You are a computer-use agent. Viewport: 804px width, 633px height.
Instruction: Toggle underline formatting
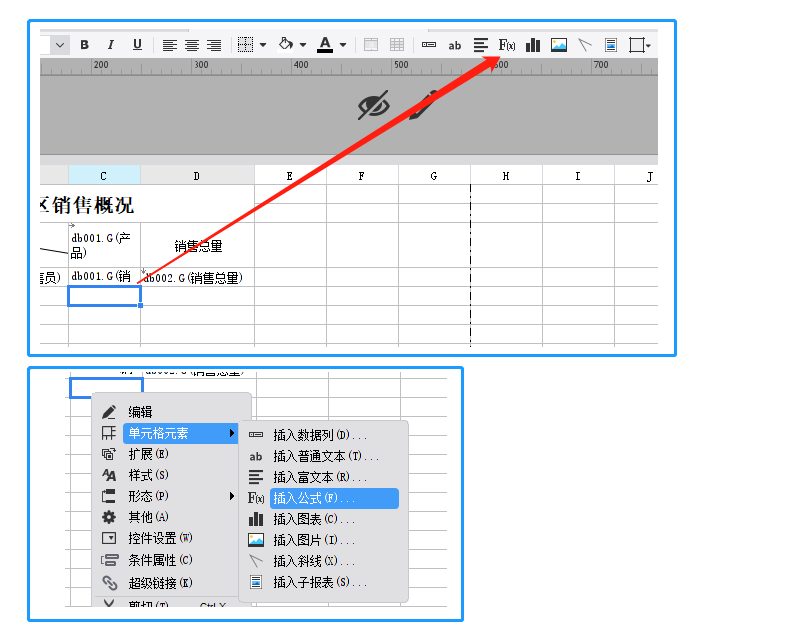[136, 44]
